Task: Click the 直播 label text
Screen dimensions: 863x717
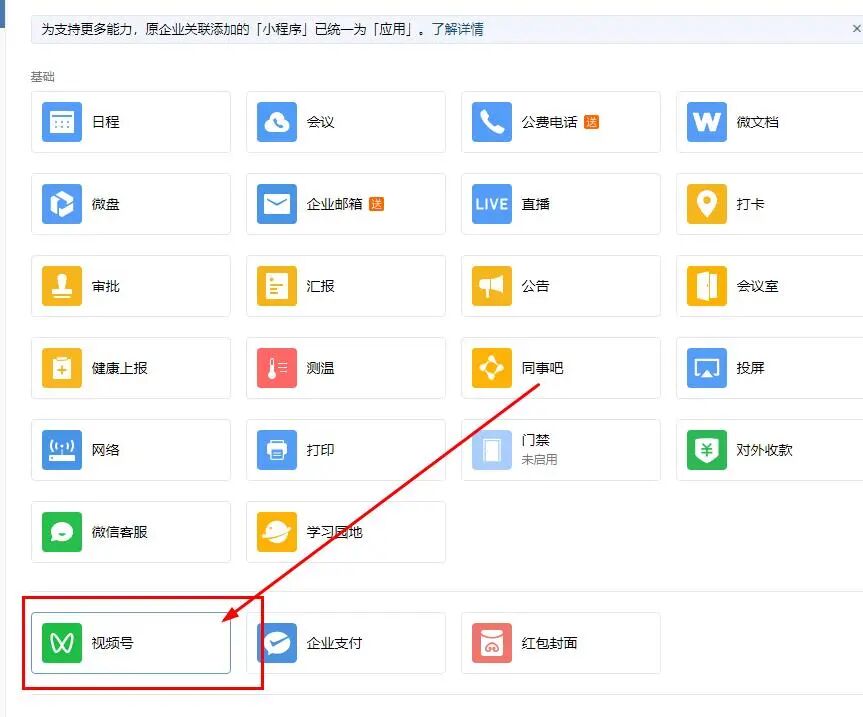Action: point(536,204)
